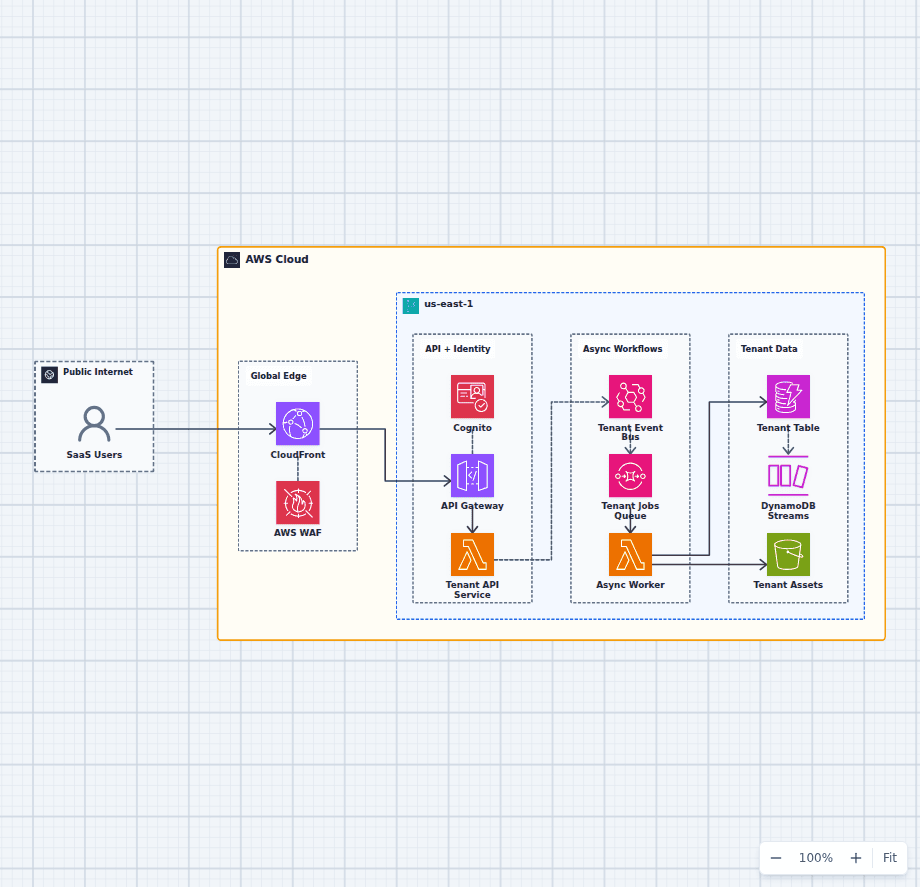
Task: Click the API + Identity group label
Action: tap(458, 348)
